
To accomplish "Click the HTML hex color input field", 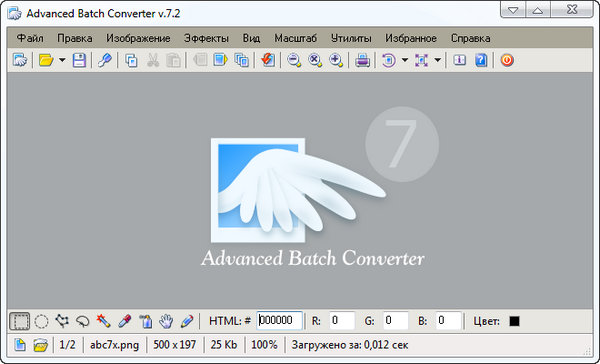I will coord(280,320).
